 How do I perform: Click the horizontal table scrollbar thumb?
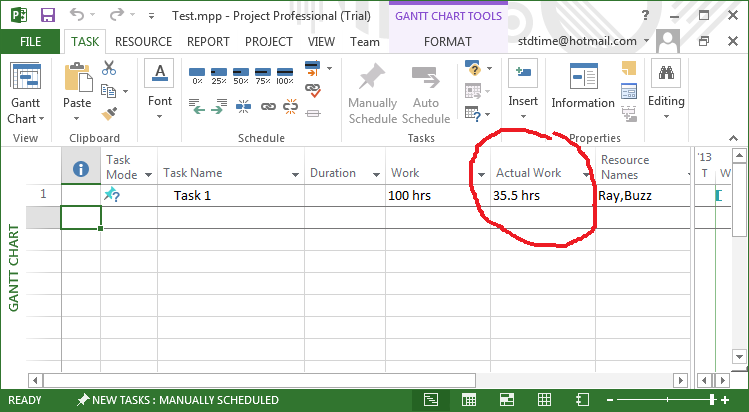point(259,380)
